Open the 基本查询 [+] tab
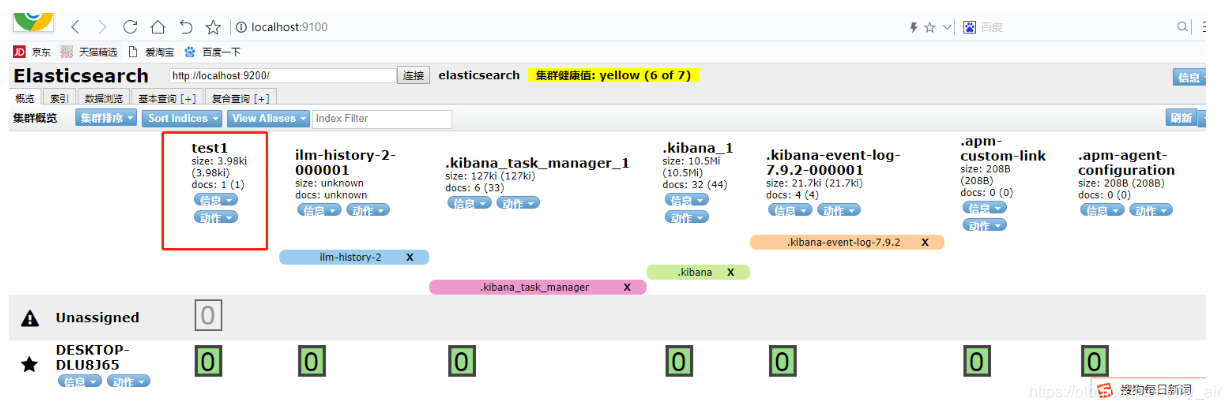Viewport: 1232px width, 410px height. (167, 98)
